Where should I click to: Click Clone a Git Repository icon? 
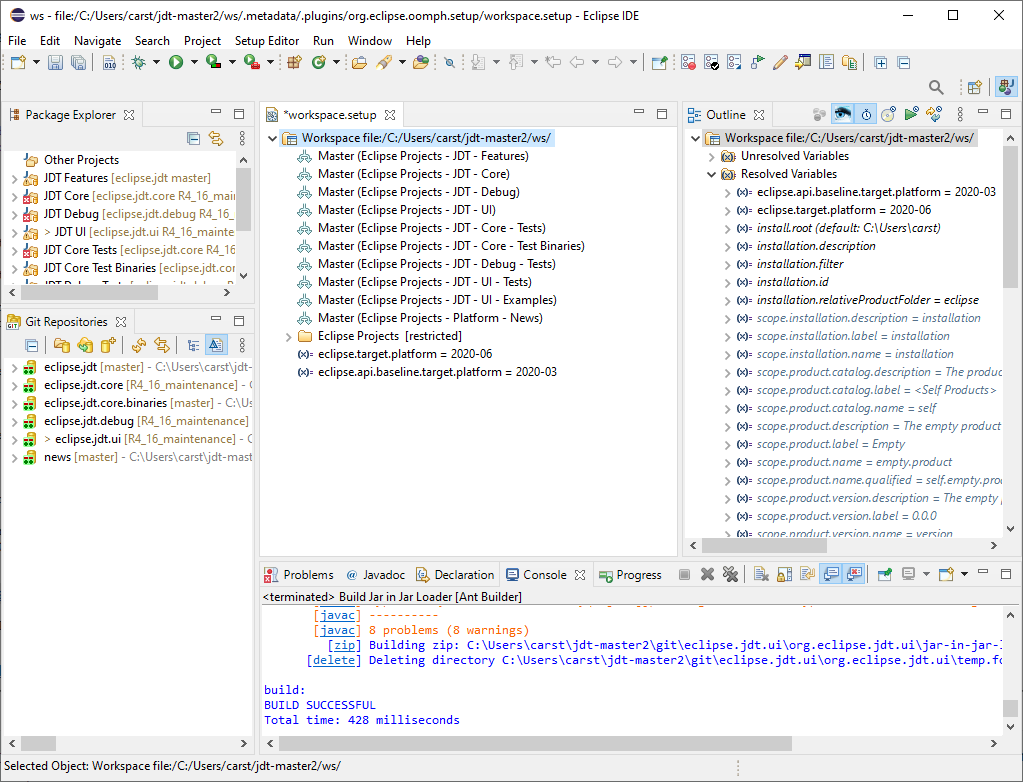[x=85, y=345]
